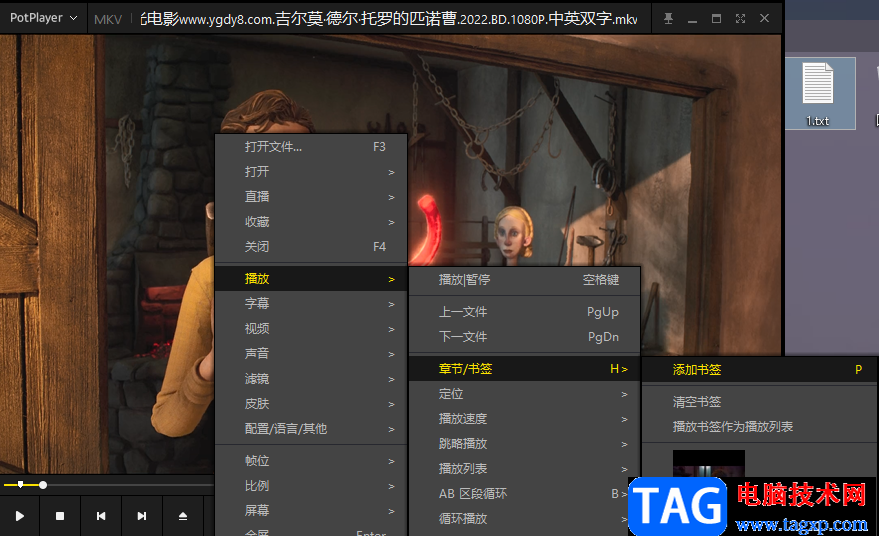
Task: Maximize the PotPlayer window
Action: [x=716, y=19]
